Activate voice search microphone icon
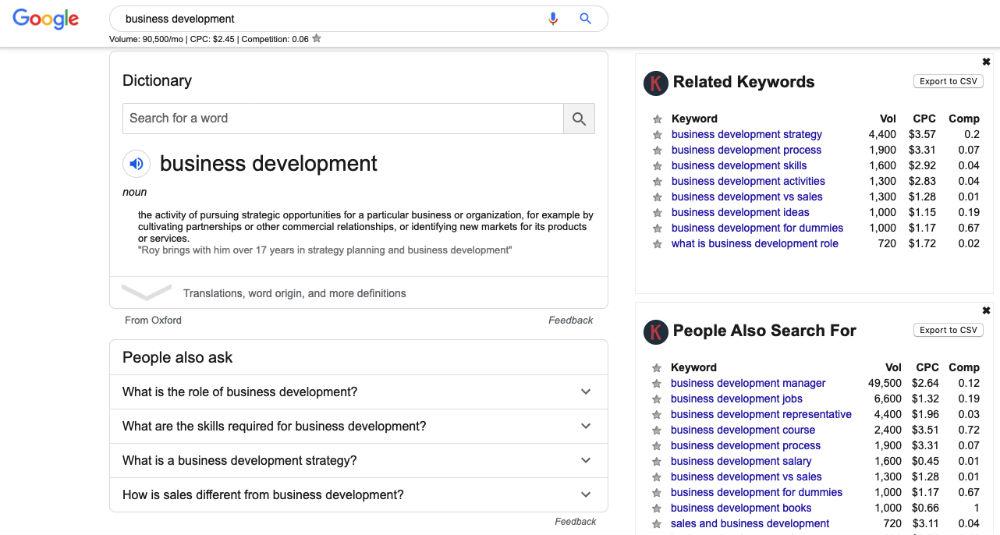 [x=553, y=18]
